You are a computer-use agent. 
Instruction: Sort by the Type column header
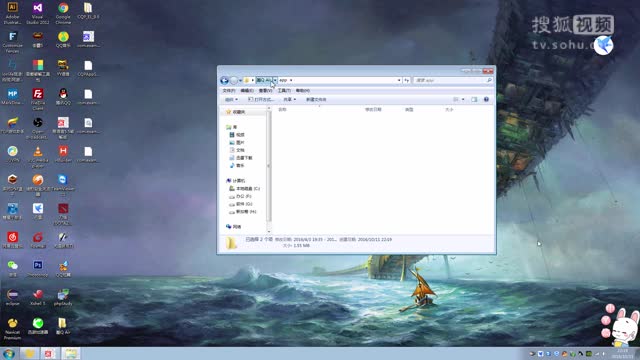409,109
